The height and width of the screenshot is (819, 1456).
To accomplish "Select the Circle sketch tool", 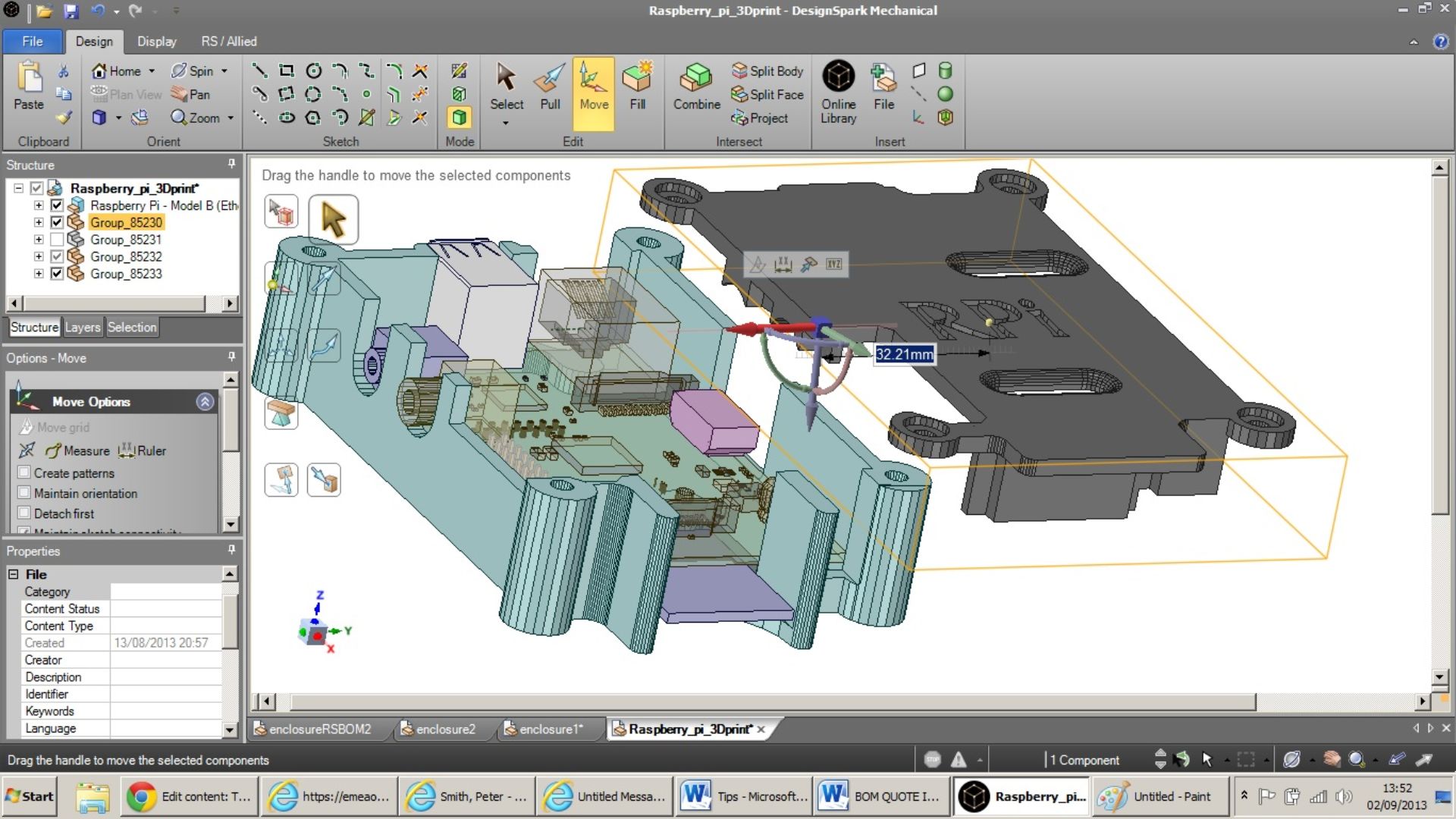I will (x=313, y=70).
